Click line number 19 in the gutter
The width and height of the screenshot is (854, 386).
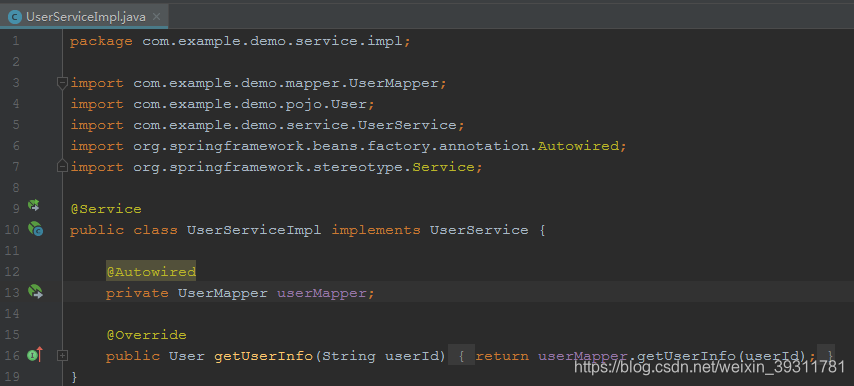point(12,377)
